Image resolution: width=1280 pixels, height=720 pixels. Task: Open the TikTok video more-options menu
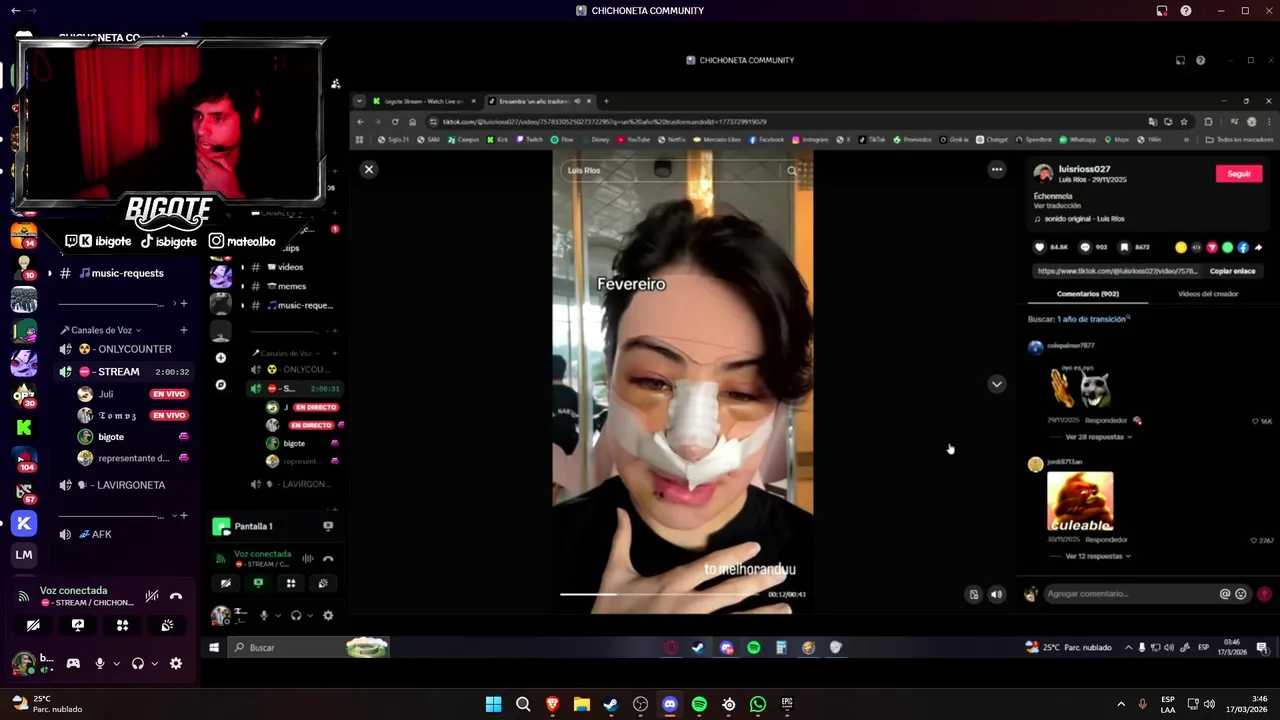point(996,170)
